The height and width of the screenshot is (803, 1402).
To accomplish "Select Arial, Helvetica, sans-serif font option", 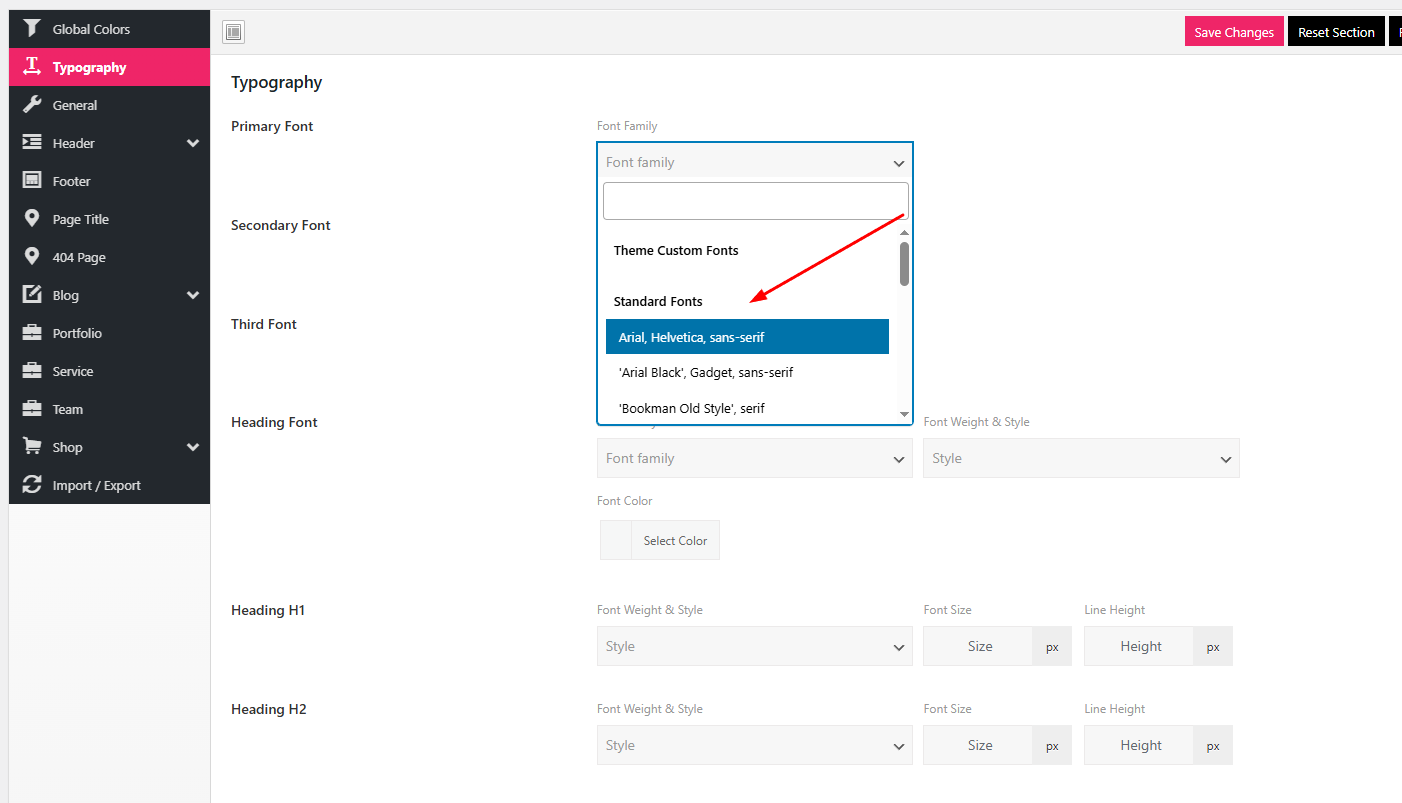I will click(x=747, y=337).
